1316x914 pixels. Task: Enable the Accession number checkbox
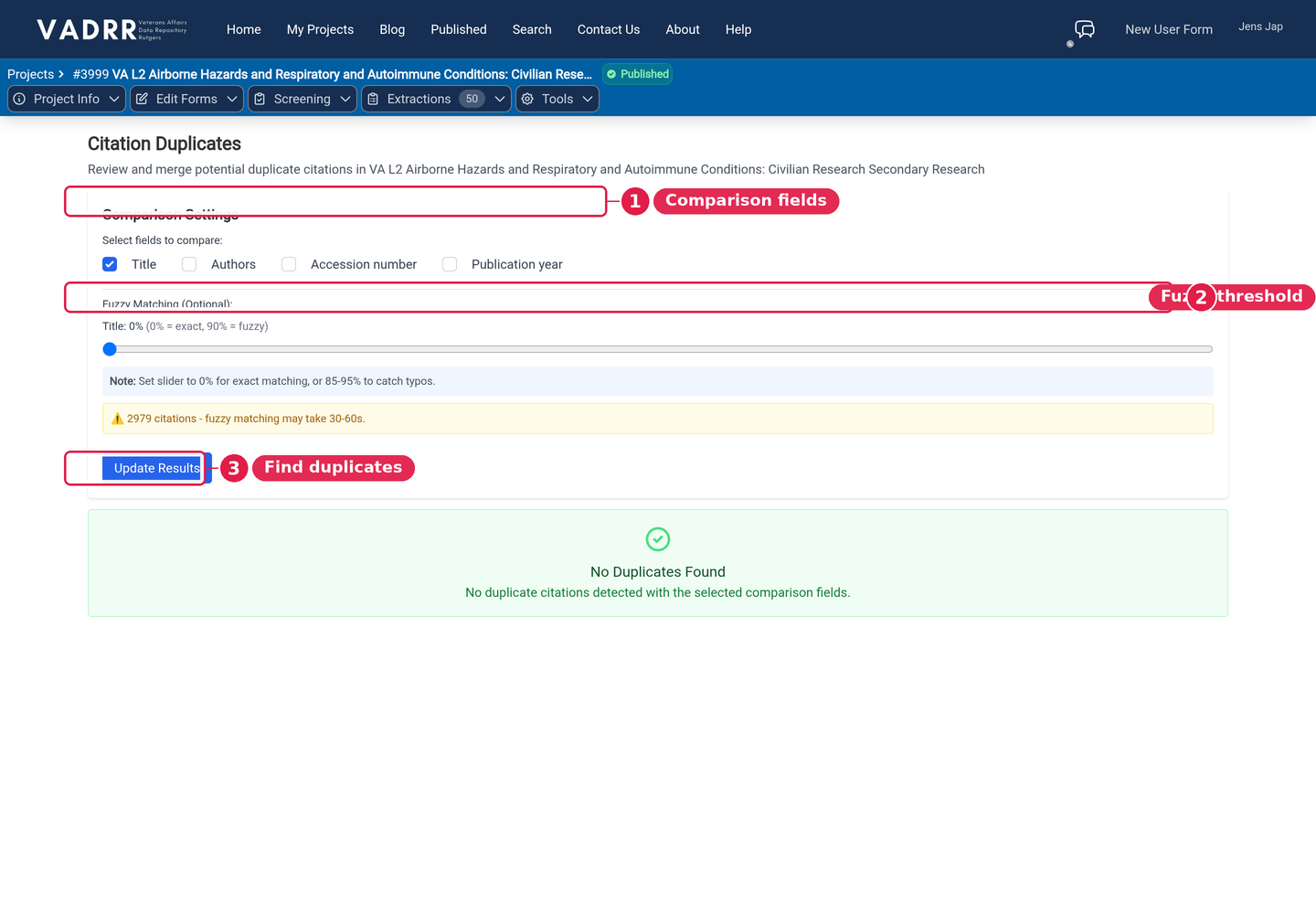point(289,264)
